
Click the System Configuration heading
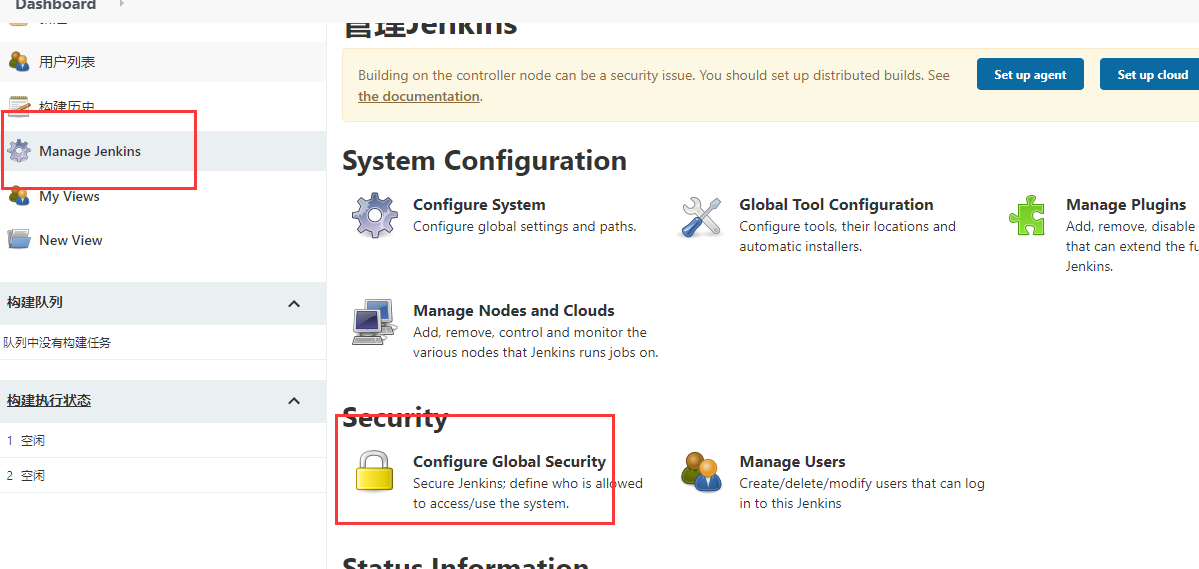tap(484, 161)
